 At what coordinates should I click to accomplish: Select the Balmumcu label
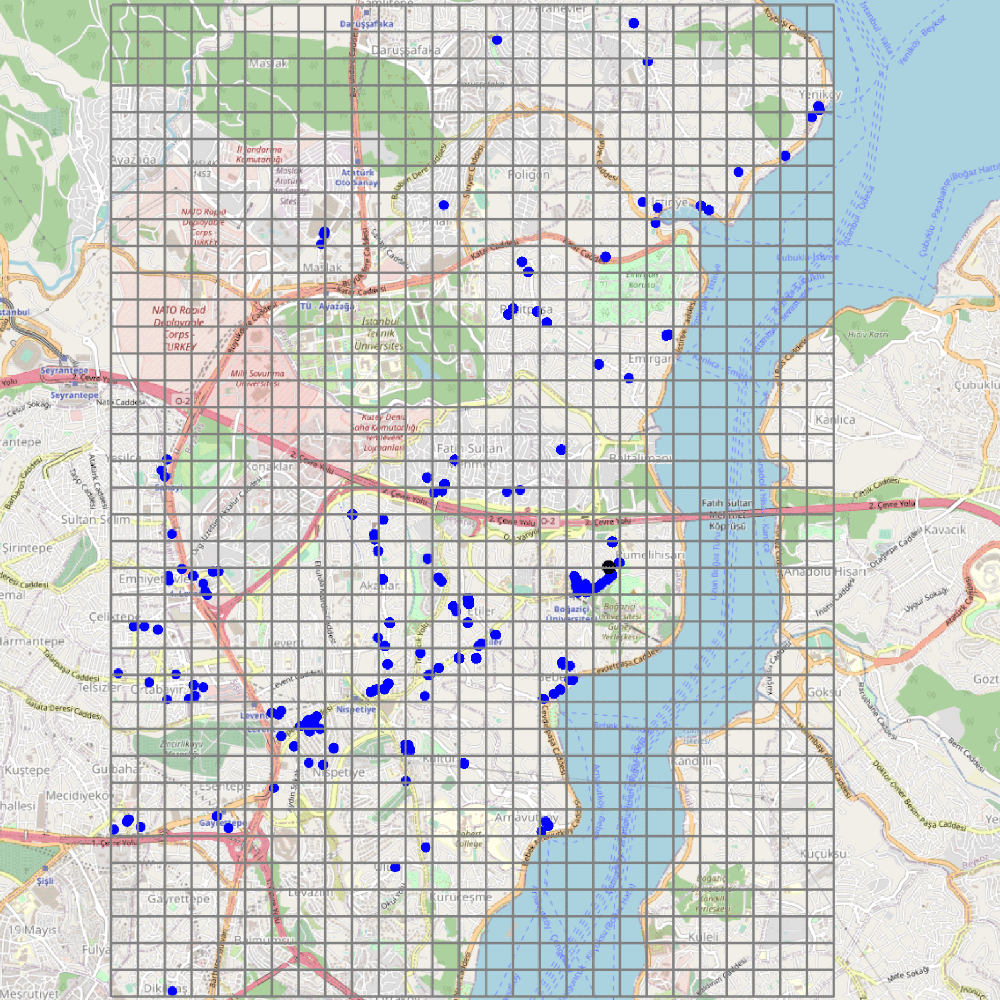click(x=263, y=940)
